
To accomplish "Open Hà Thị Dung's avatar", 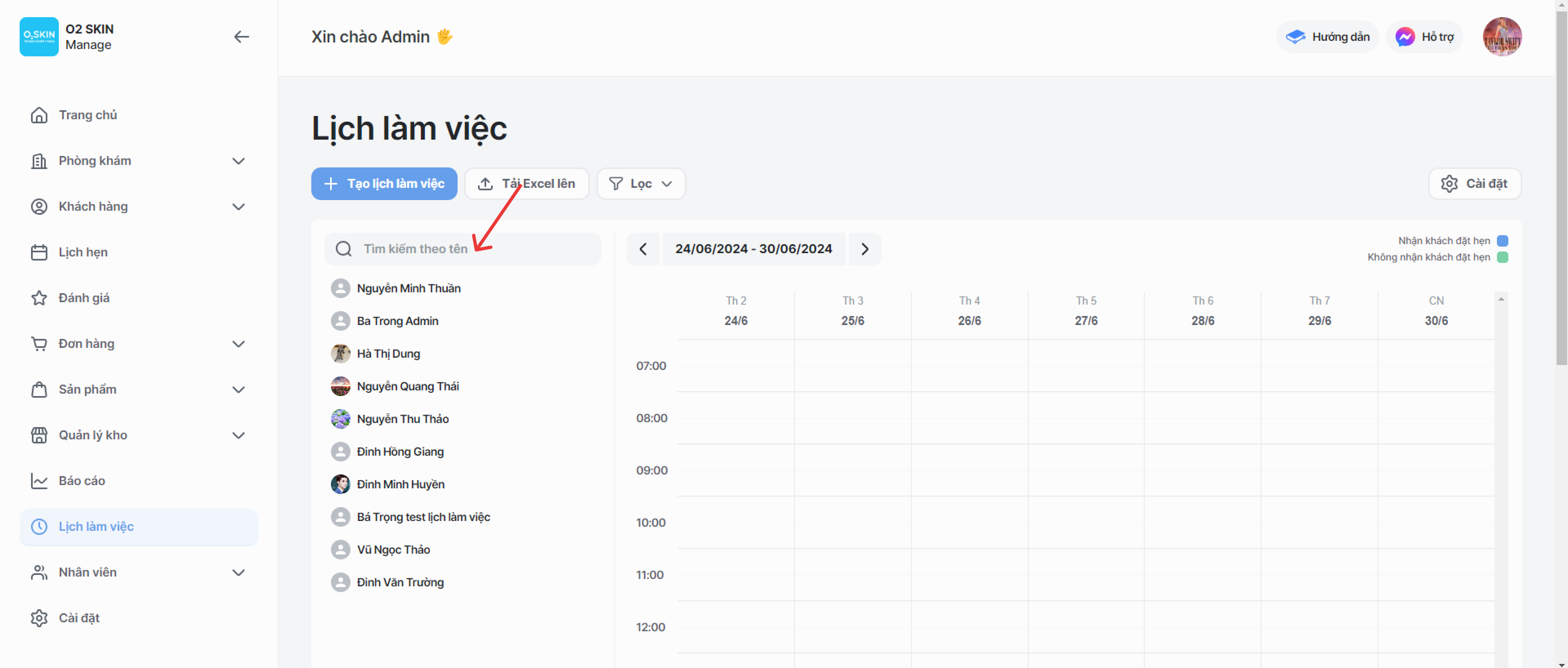I will coord(340,354).
